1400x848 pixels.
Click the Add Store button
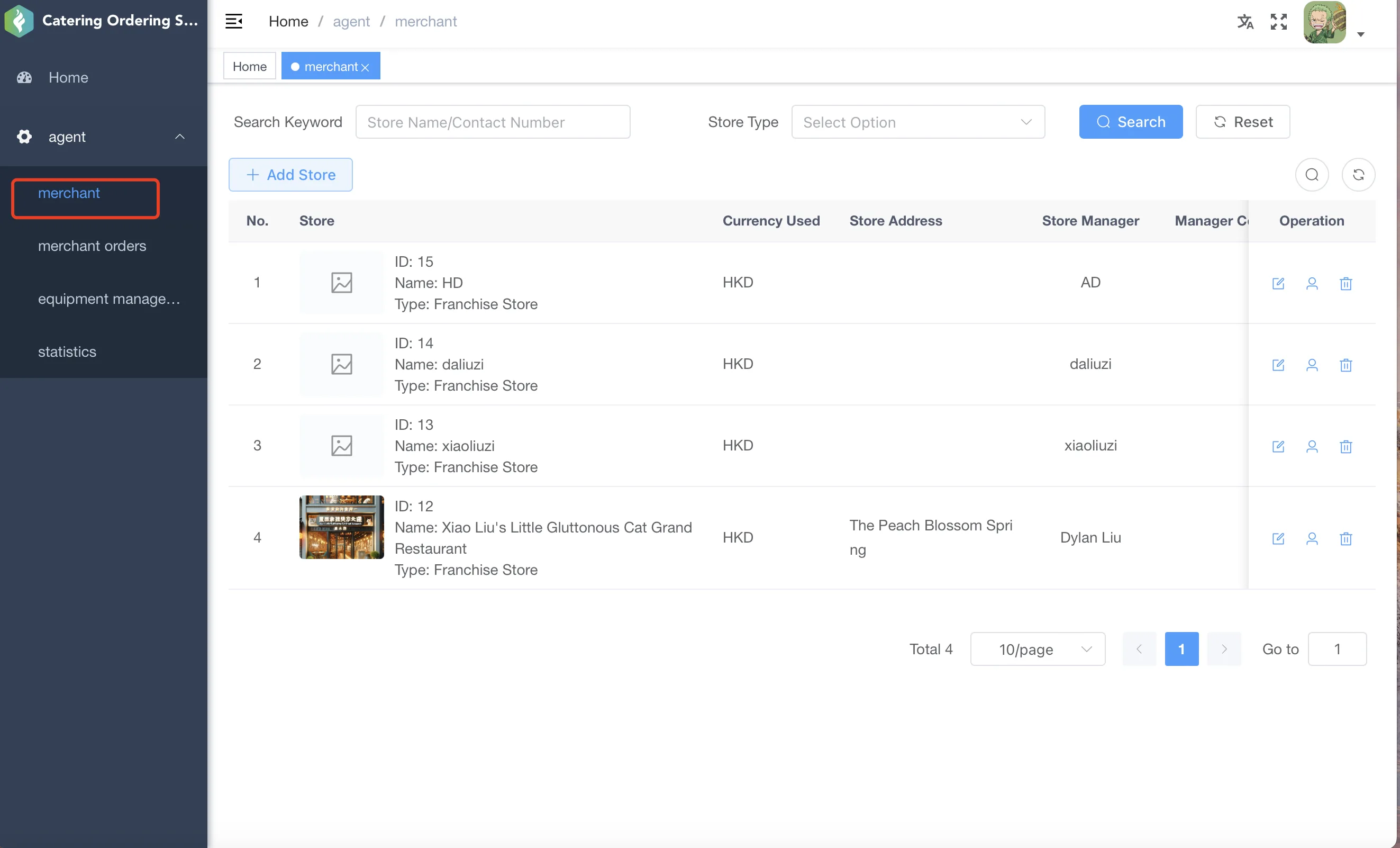290,175
